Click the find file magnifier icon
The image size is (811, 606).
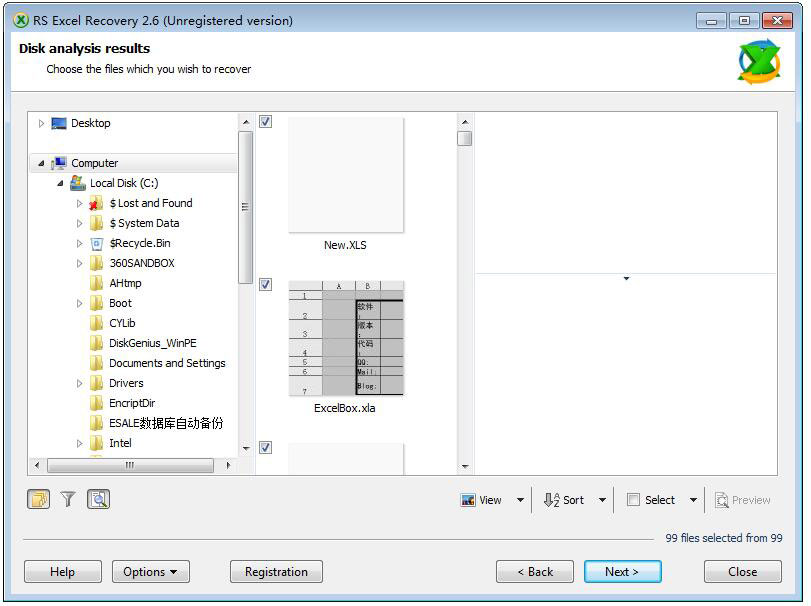[98, 499]
